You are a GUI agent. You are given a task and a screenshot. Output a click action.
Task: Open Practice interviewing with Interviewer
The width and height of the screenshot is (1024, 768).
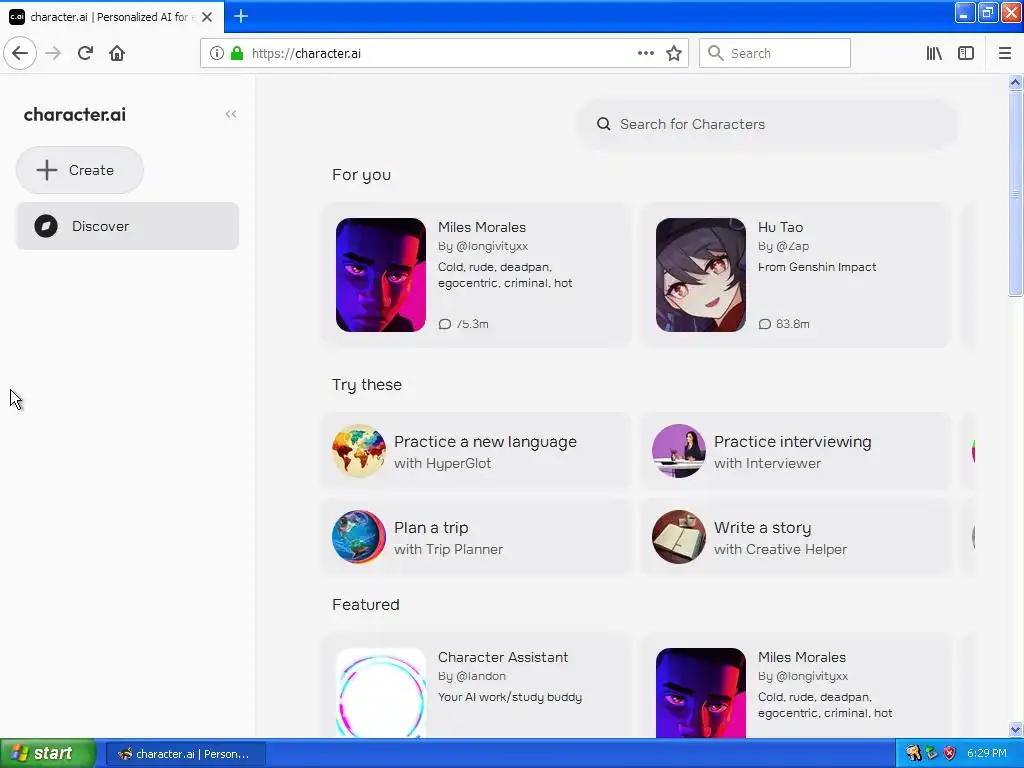click(796, 451)
